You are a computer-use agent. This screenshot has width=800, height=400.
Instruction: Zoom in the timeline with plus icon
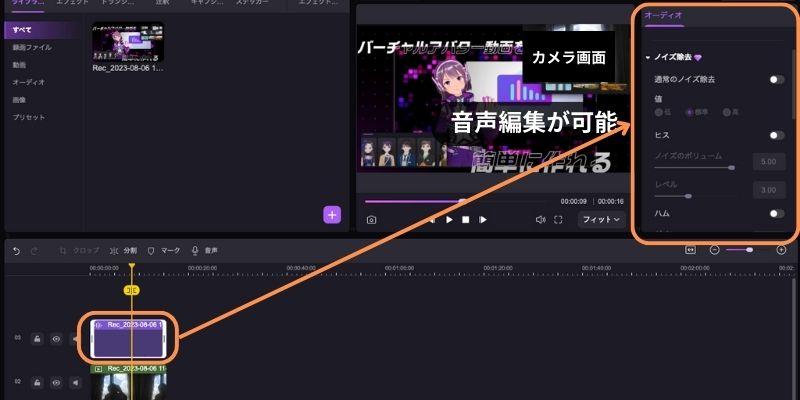[781, 250]
